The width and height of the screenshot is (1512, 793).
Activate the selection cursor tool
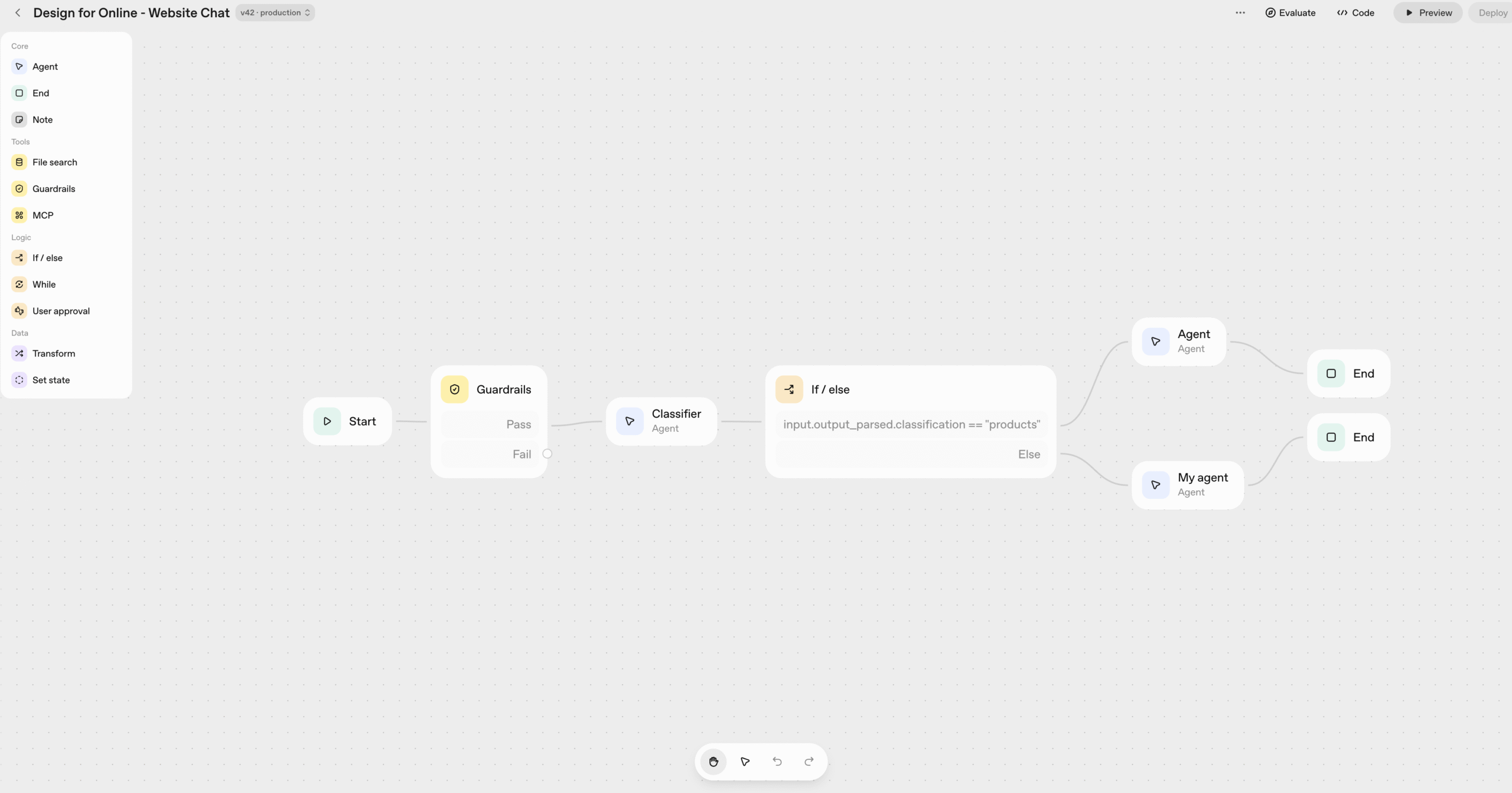[745, 762]
